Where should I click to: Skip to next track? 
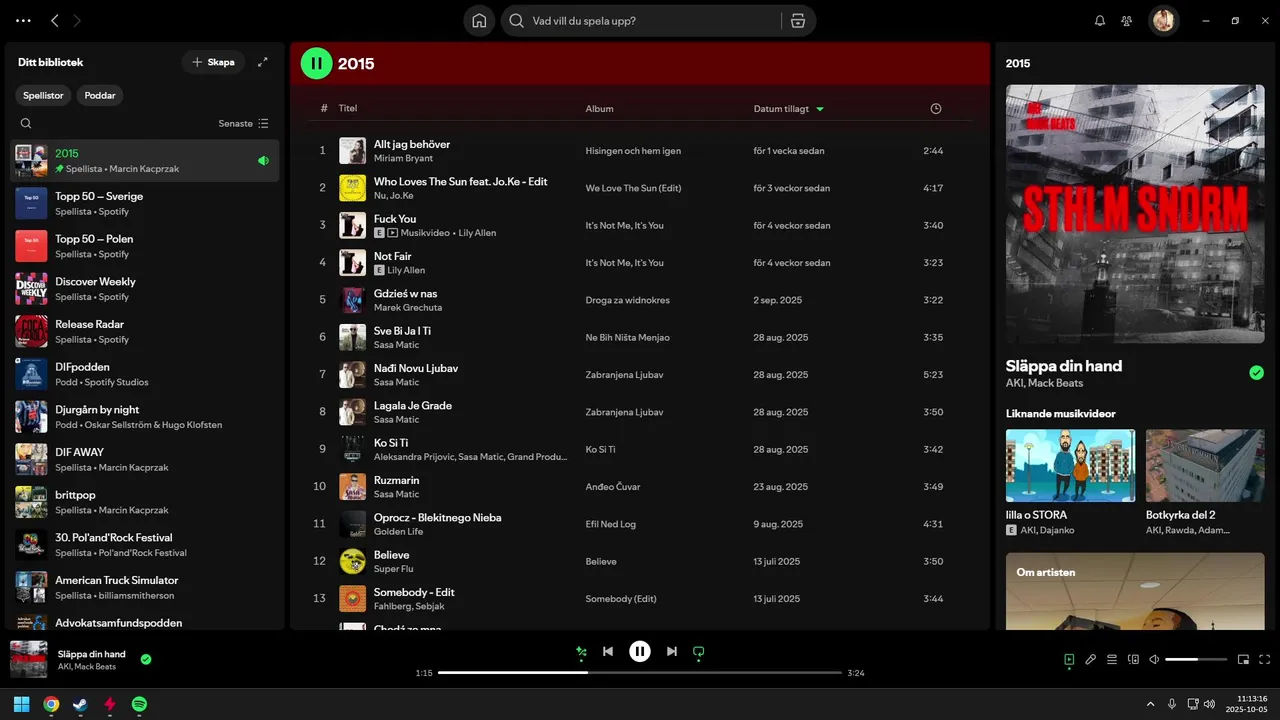click(x=672, y=652)
